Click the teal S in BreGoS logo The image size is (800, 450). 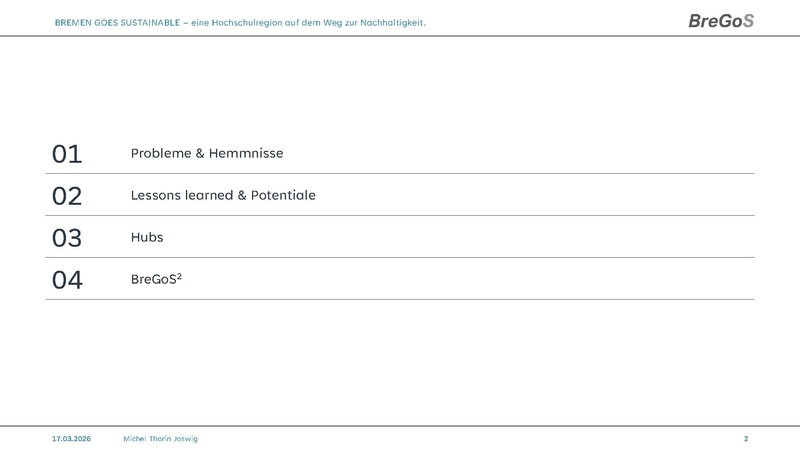click(x=747, y=21)
